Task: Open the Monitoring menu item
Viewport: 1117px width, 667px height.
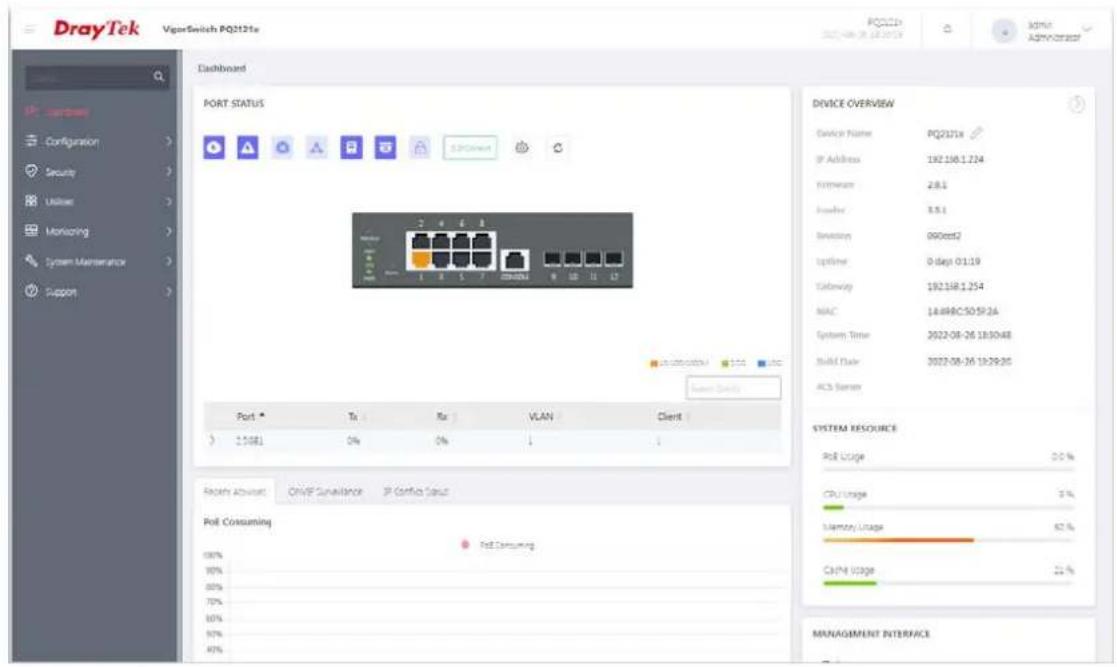Action: pyautogui.click(x=98, y=231)
